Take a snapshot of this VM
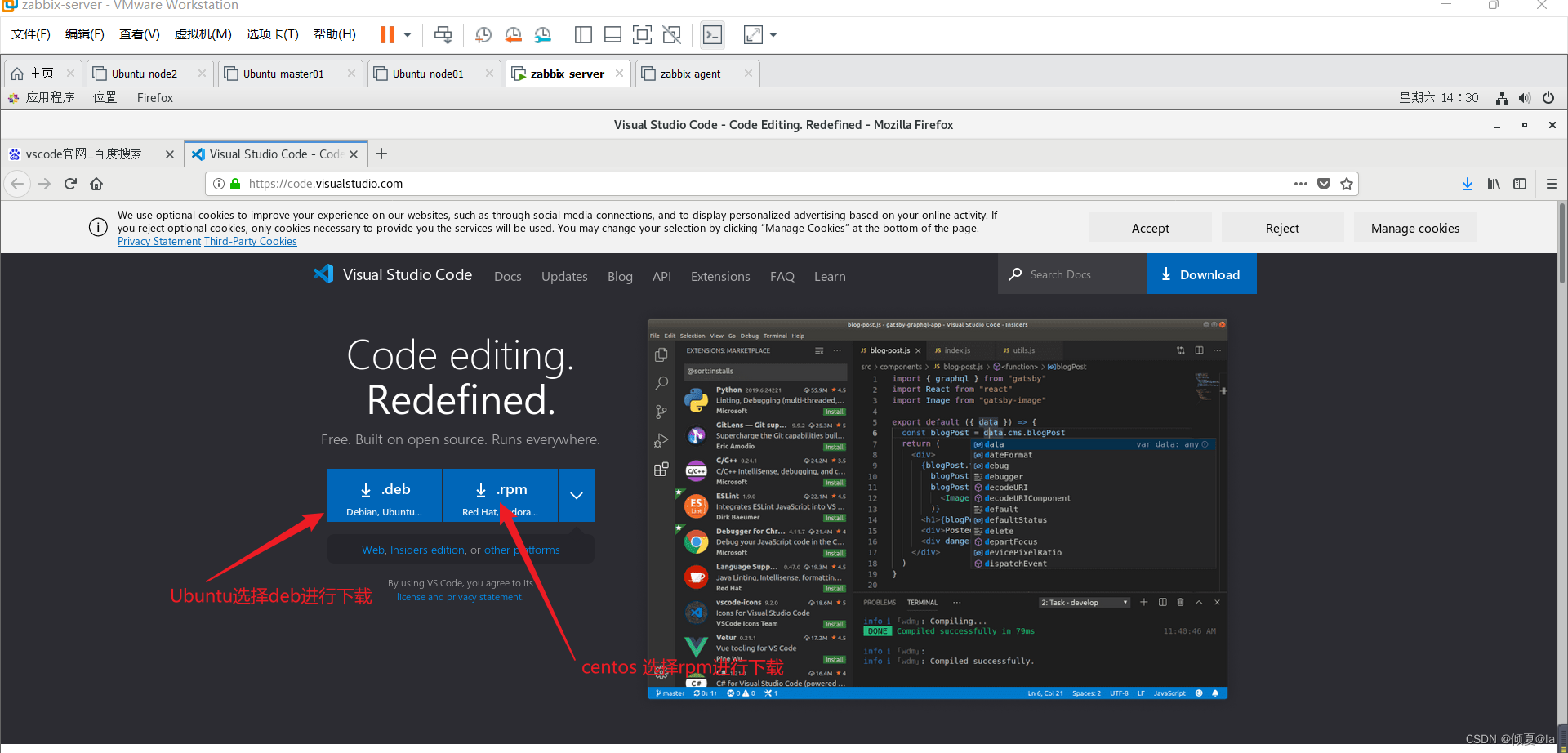Image resolution: width=1568 pixels, height=753 pixels. click(x=483, y=34)
